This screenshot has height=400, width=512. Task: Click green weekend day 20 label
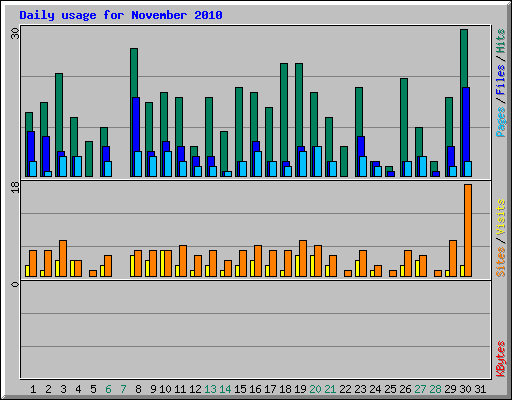pos(315,389)
